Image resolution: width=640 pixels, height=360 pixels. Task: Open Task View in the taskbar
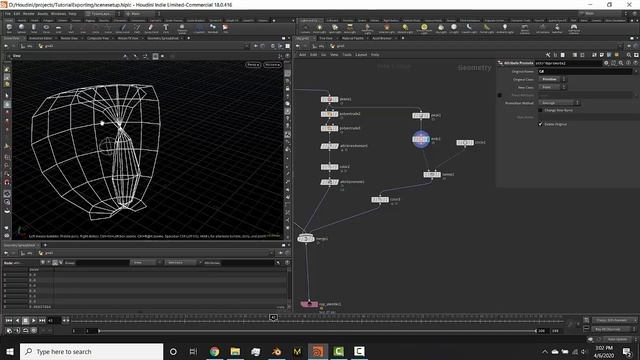coord(193,351)
